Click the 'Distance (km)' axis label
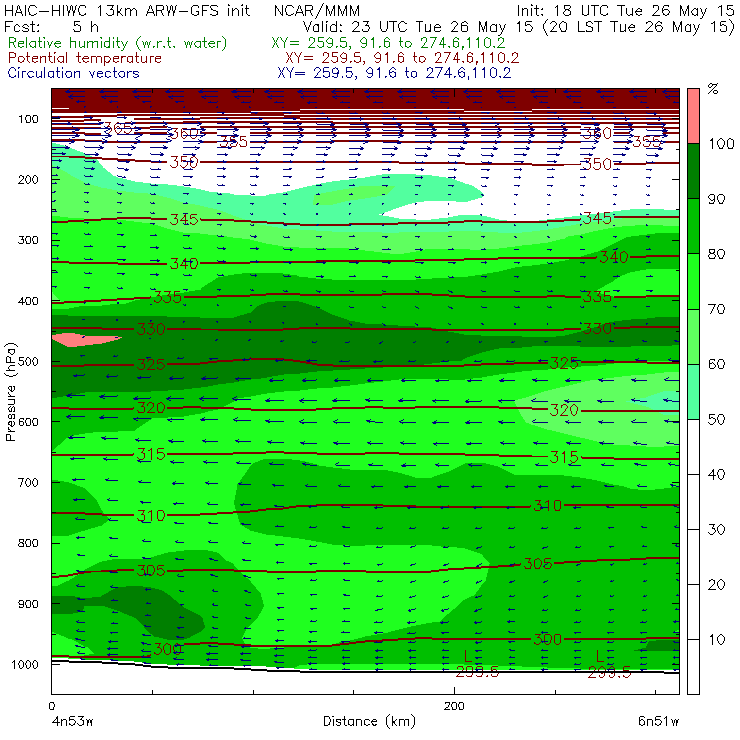This screenshot has width=740, height=740. 369,722
